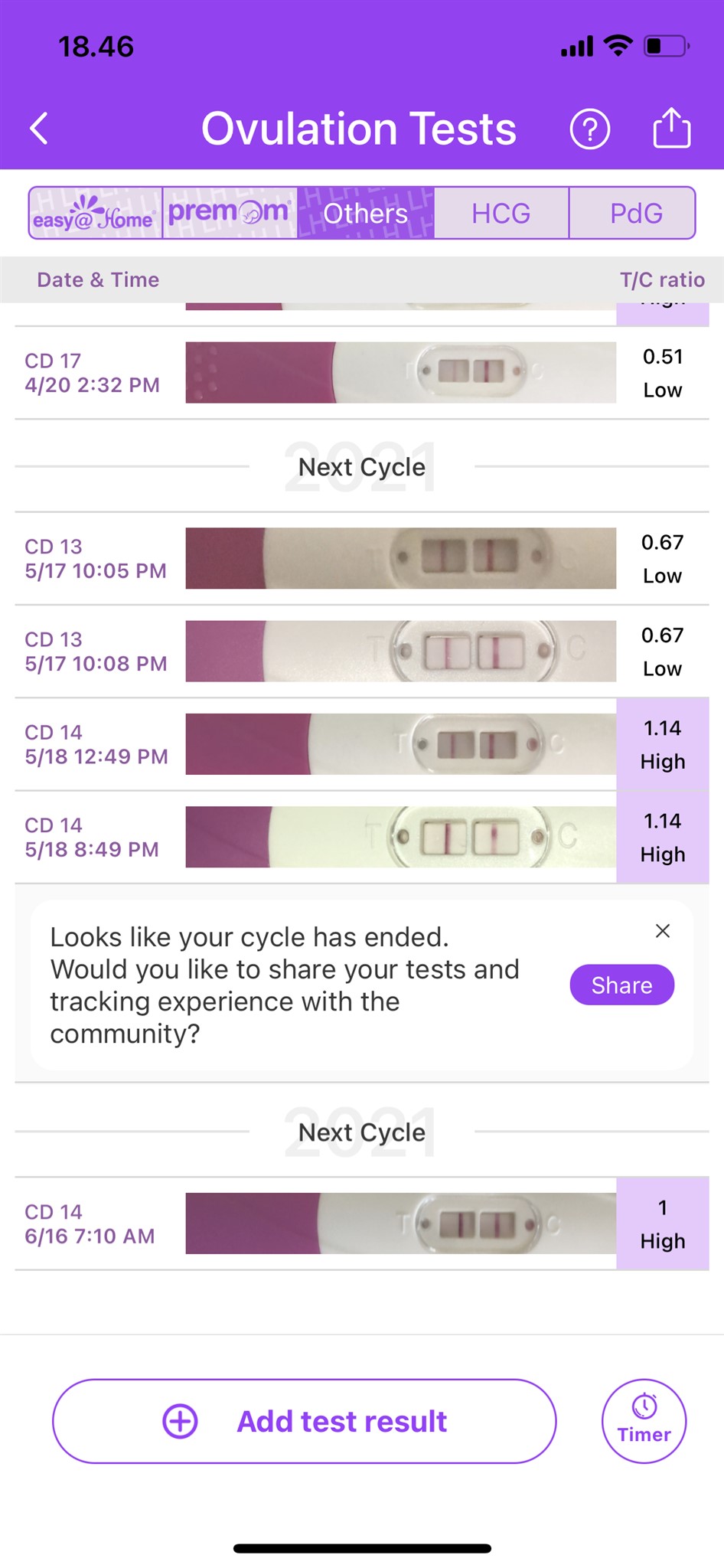Switch to the Premom brand tab
The height and width of the screenshot is (1568, 724).
tap(230, 214)
